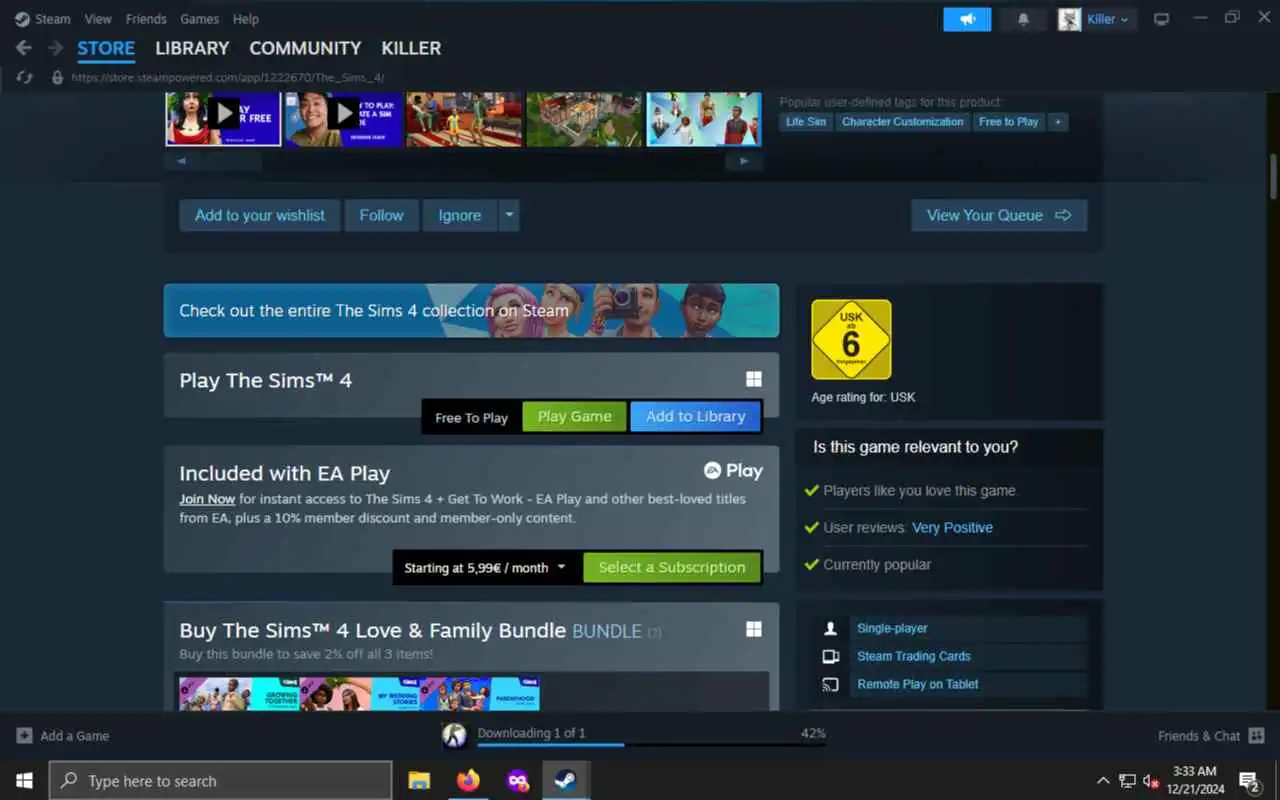Open the KILLER profile tab
The image size is (1280, 800).
pyautogui.click(x=411, y=48)
